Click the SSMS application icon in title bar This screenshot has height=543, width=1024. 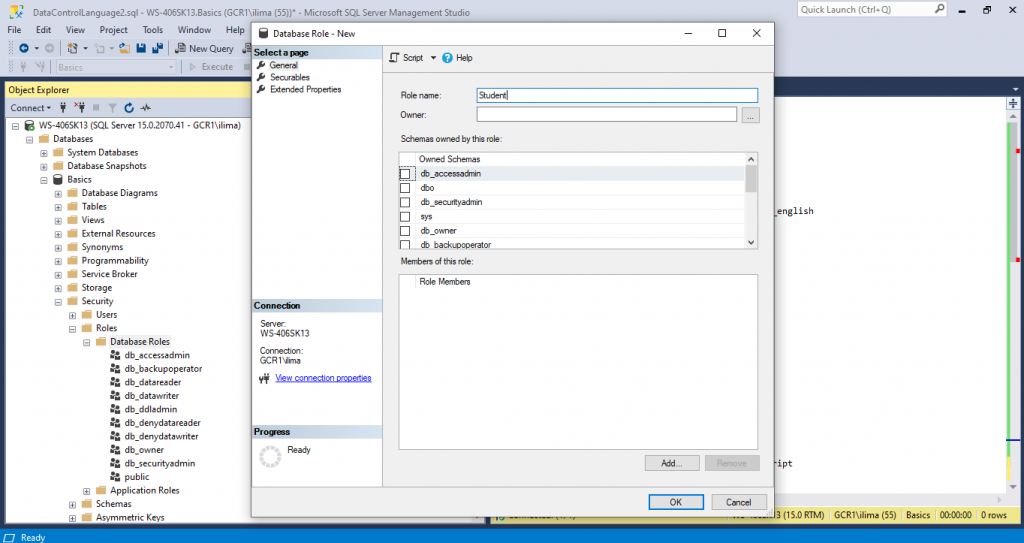coord(16,12)
